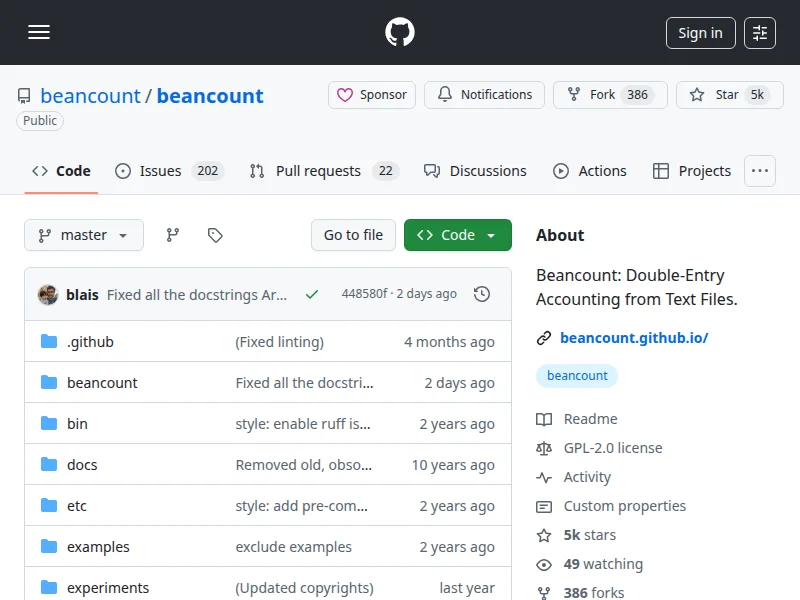
Task: Click blais's avatar thumbnail
Action: [x=48, y=294]
